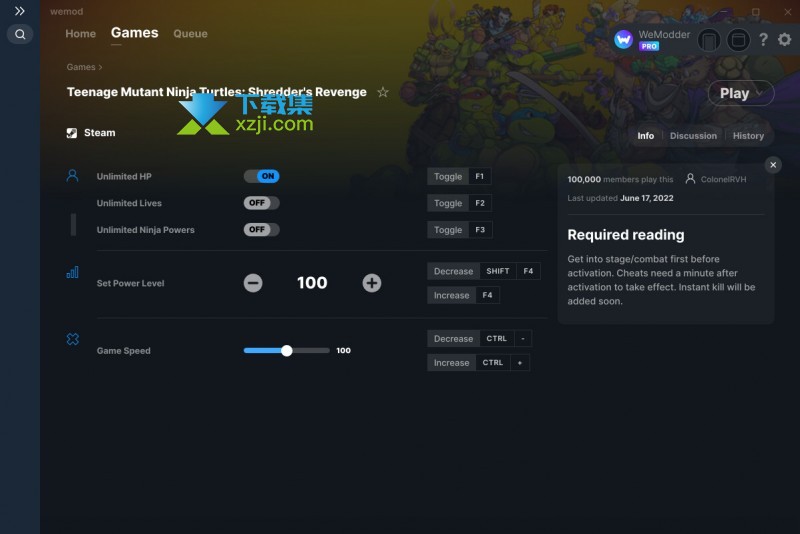The image size is (800, 534).
Task: Favorite the game with star icon
Action: click(383, 92)
